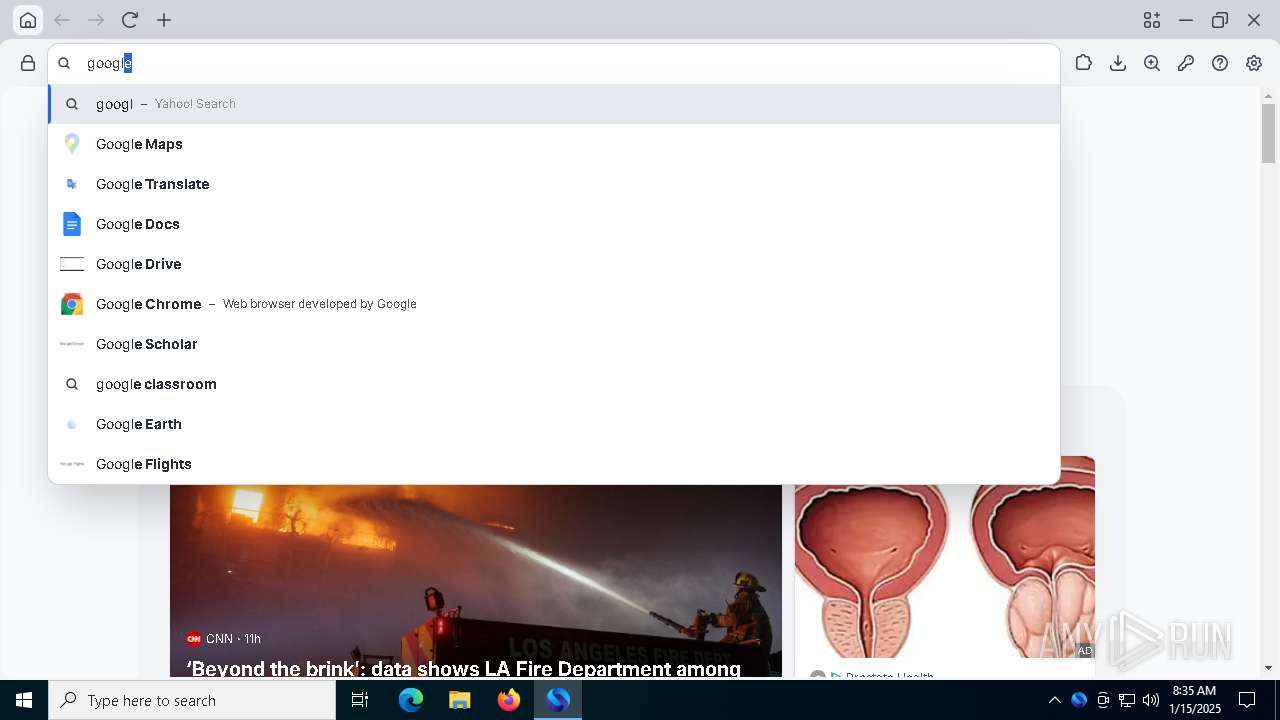This screenshot has width=1280, height=720.
Task: Open the clock showing 8:35 AM
Action: click(1194, 700)
